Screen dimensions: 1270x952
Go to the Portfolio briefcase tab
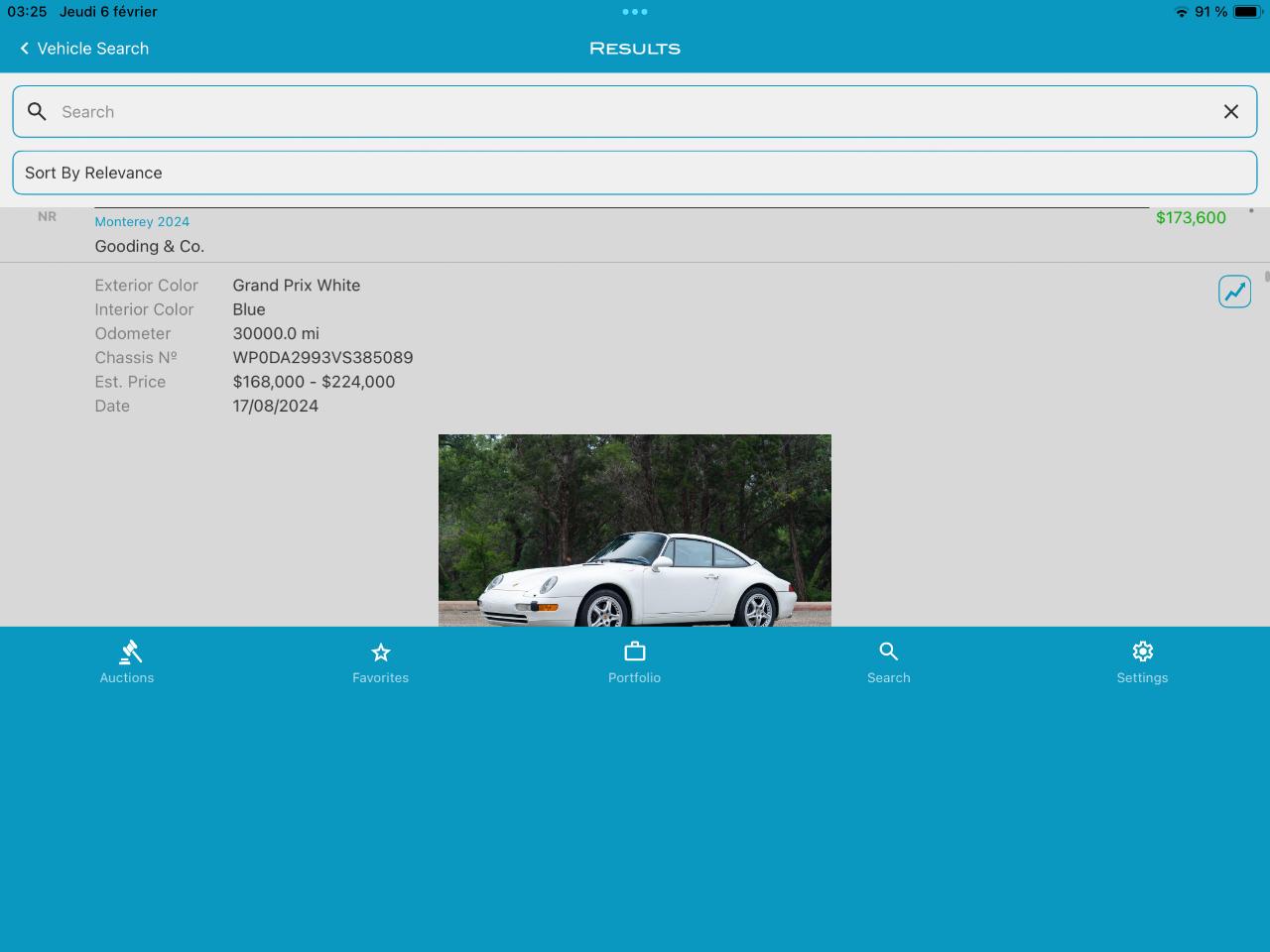(x=635, y=662)
